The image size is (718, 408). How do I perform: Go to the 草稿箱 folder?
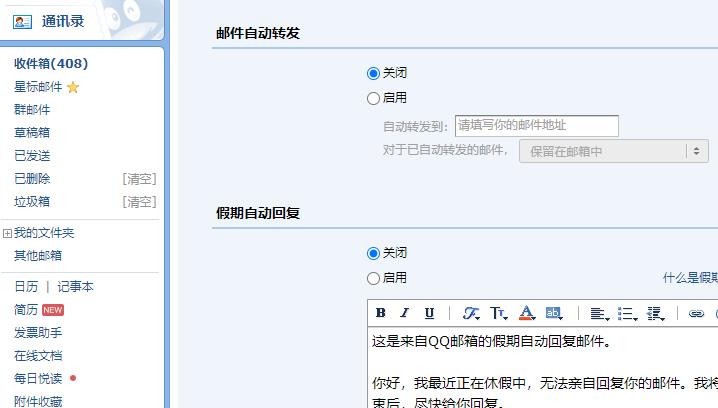pyautogui.click(x=32, y=133)
